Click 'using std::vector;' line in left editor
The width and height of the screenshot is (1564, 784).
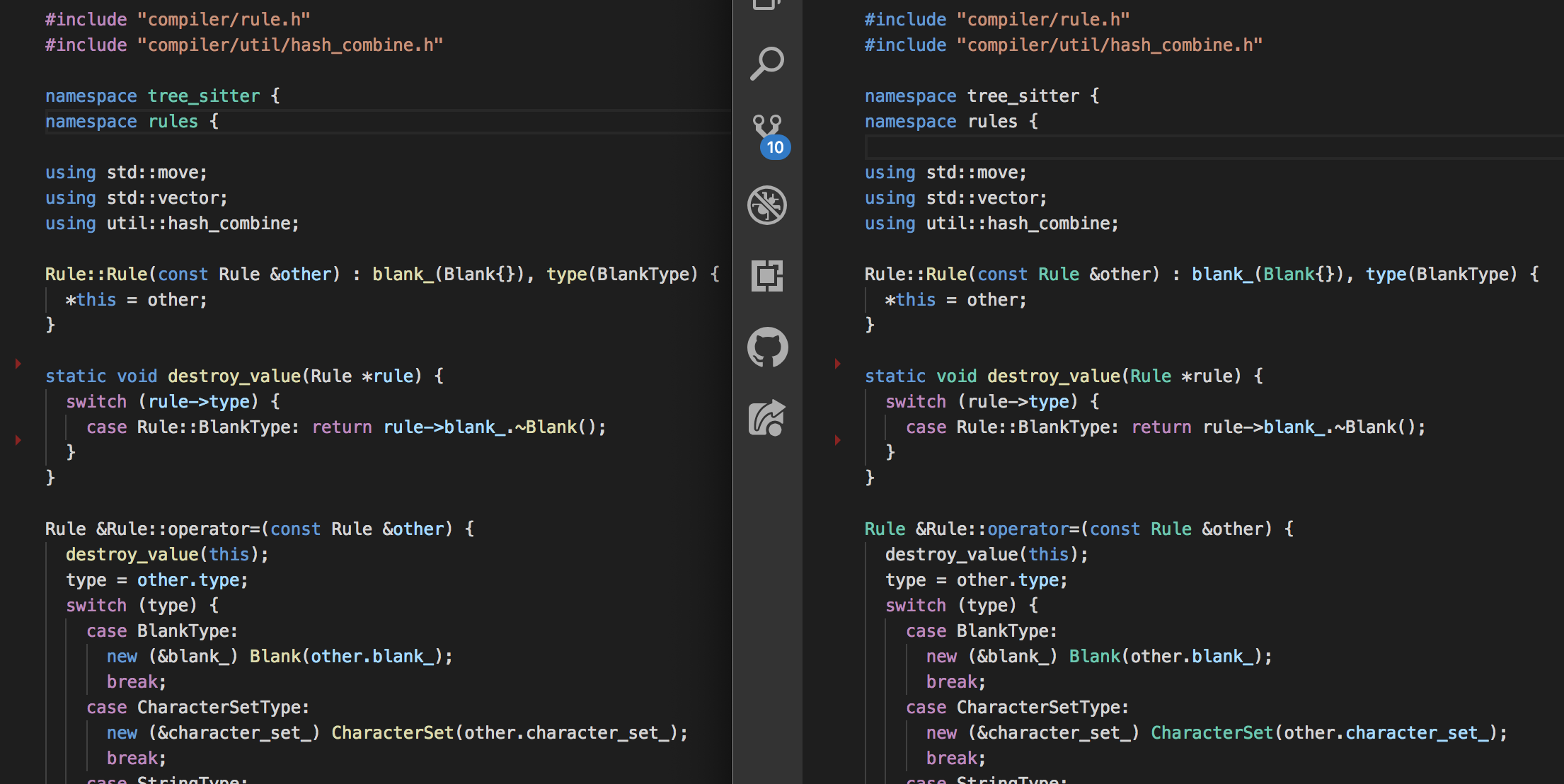(136, 198)
